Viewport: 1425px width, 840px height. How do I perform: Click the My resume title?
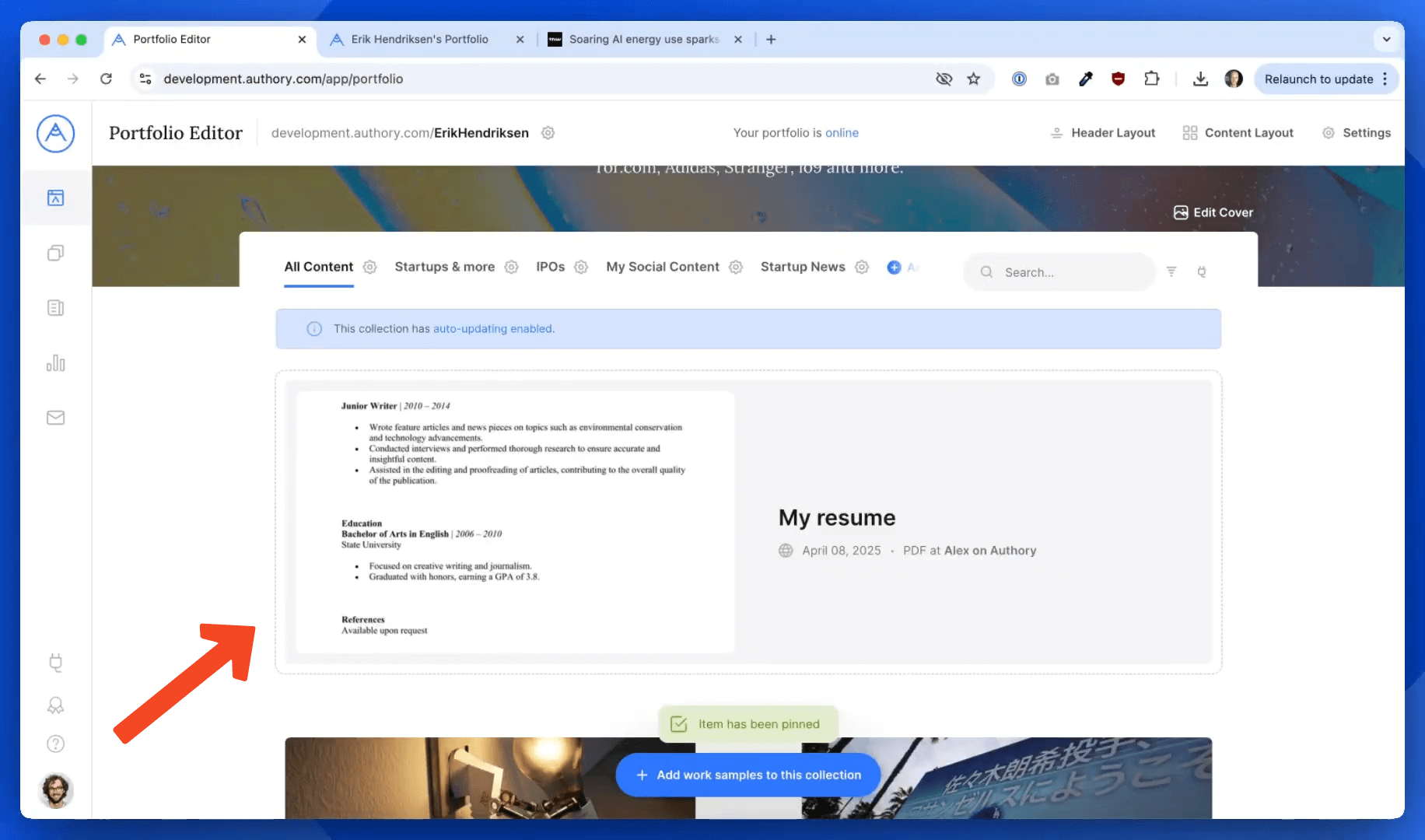[x=837, y=518]
